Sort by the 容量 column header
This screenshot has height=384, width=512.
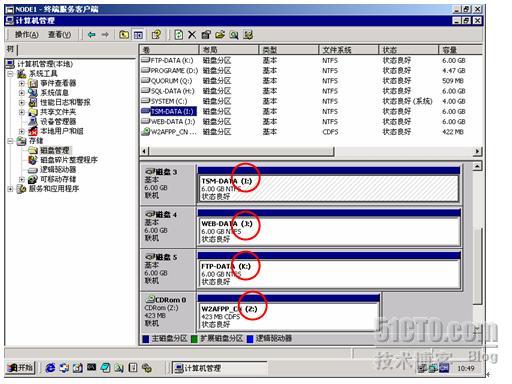pos(460,50)
